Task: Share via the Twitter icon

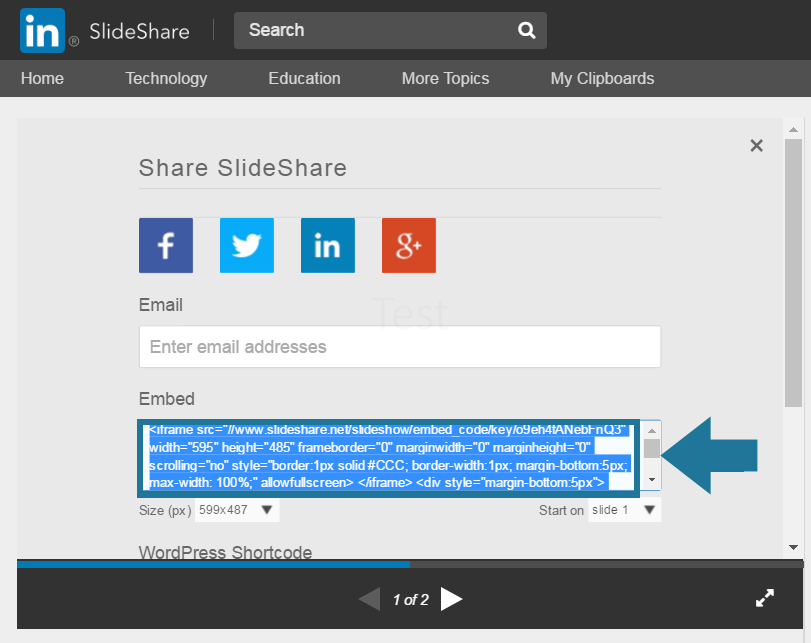Action: 247,245
